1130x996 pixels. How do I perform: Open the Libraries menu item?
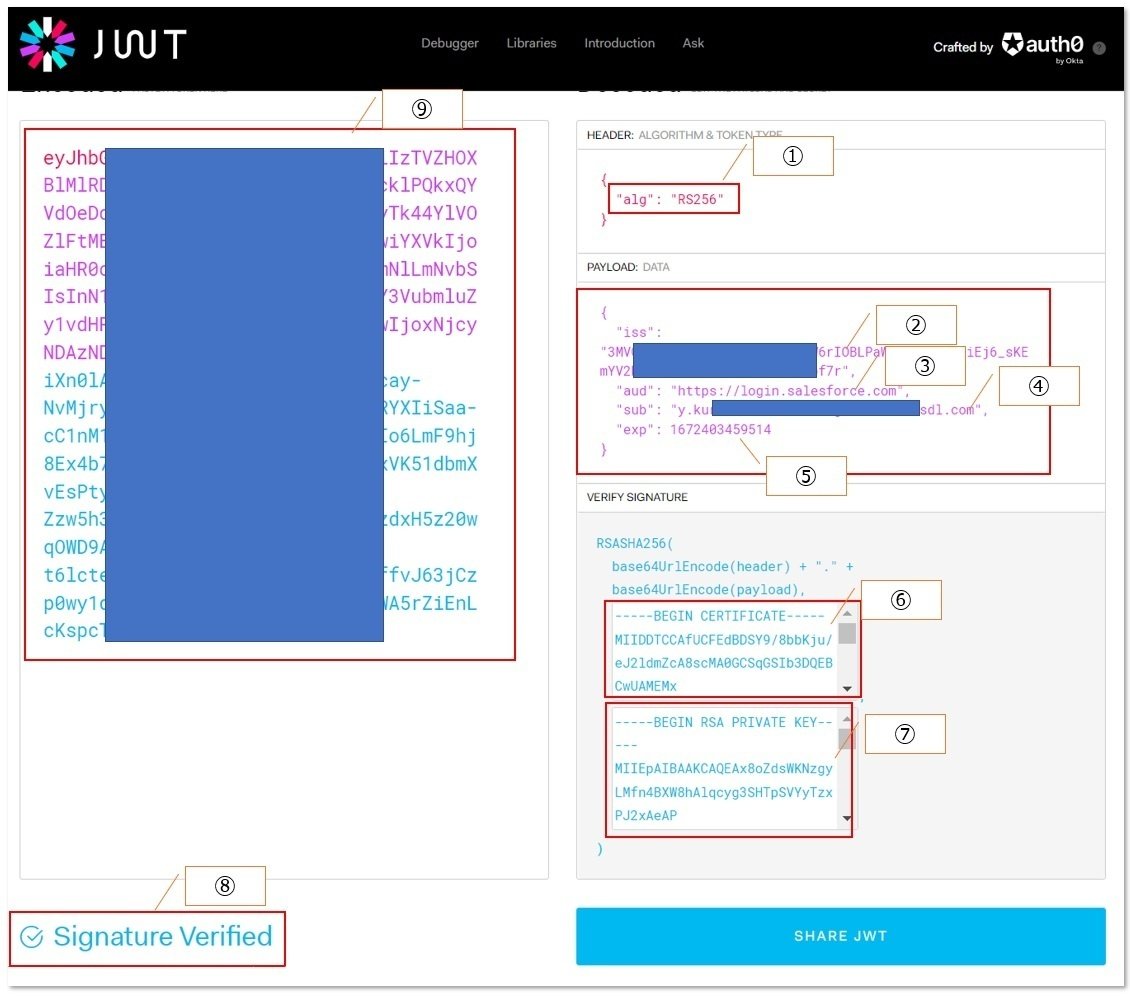531,43
